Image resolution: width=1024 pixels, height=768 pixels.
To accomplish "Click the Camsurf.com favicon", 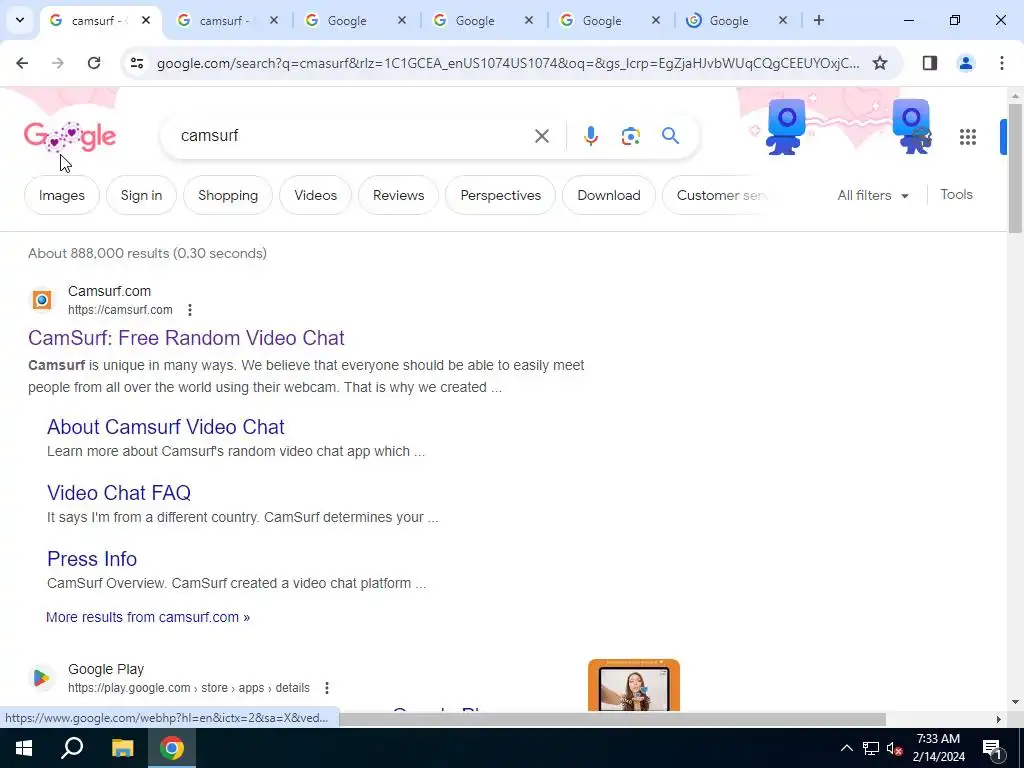I will click(x=42, y=300).
